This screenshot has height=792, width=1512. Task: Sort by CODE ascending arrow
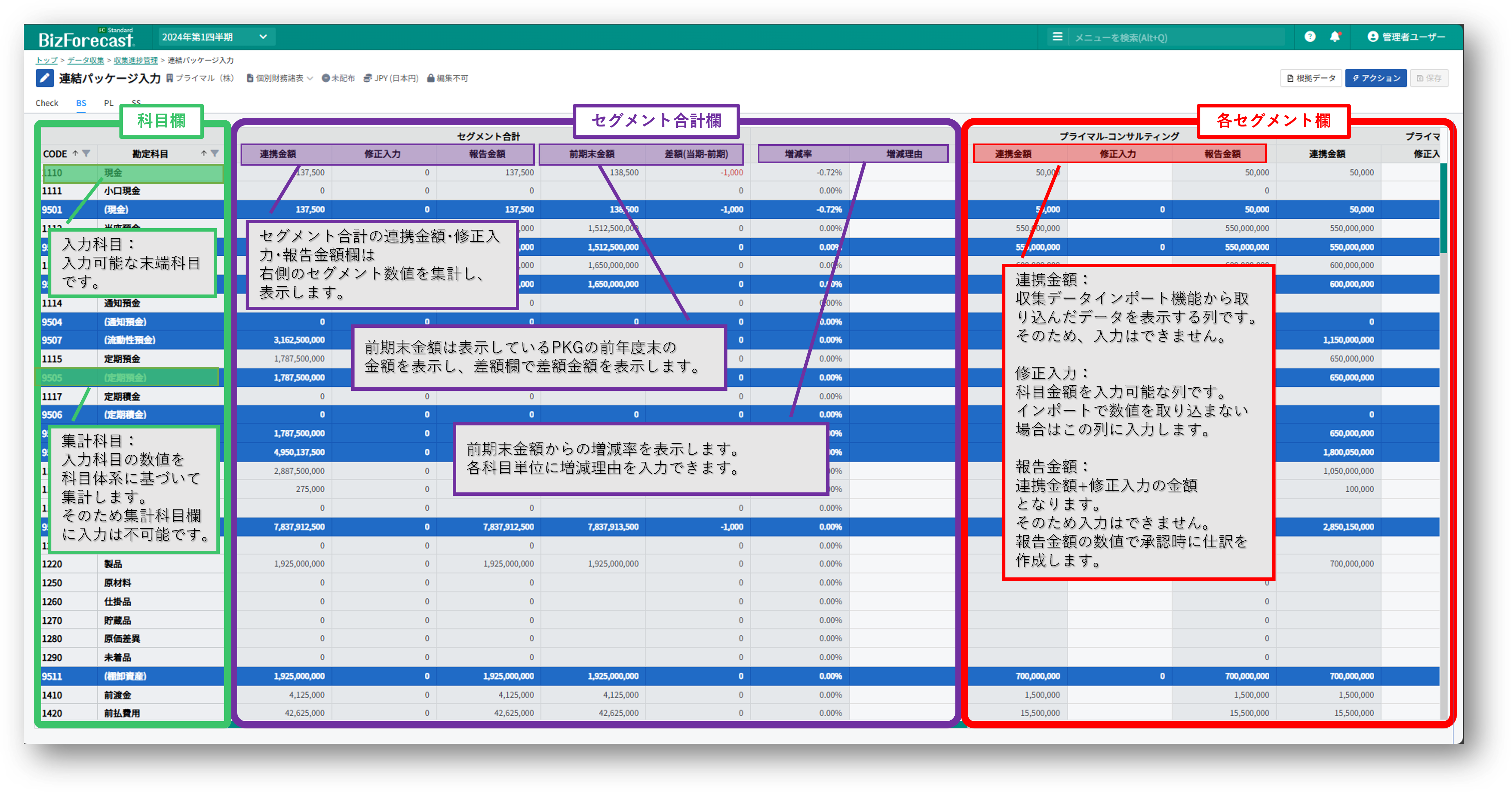tap(75, 154)
